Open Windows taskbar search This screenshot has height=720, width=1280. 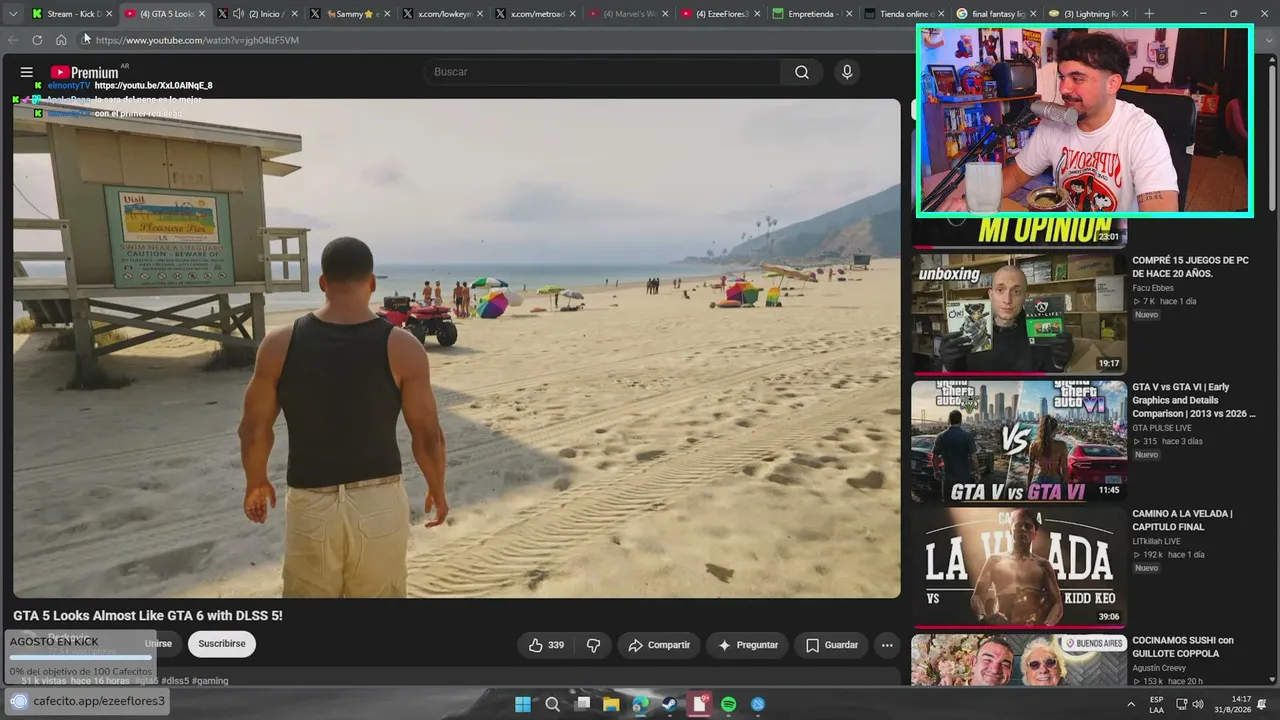[x=552, y=704]
